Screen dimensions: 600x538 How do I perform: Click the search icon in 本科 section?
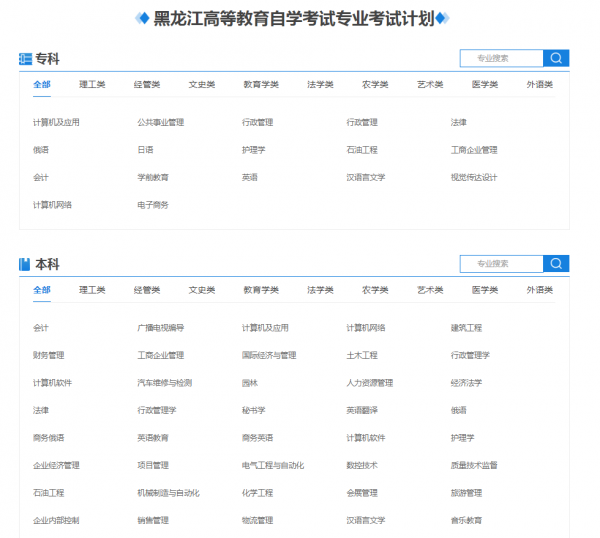556,263
